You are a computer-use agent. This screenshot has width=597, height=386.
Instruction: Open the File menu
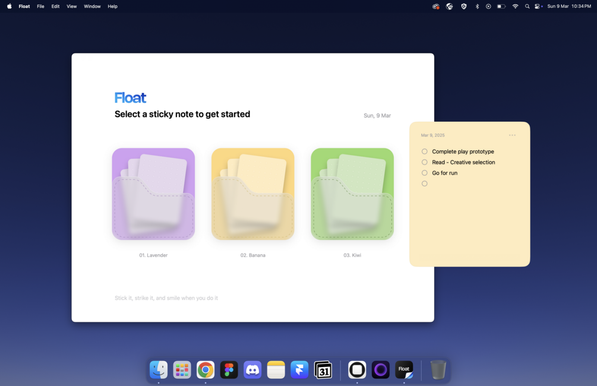40,6
